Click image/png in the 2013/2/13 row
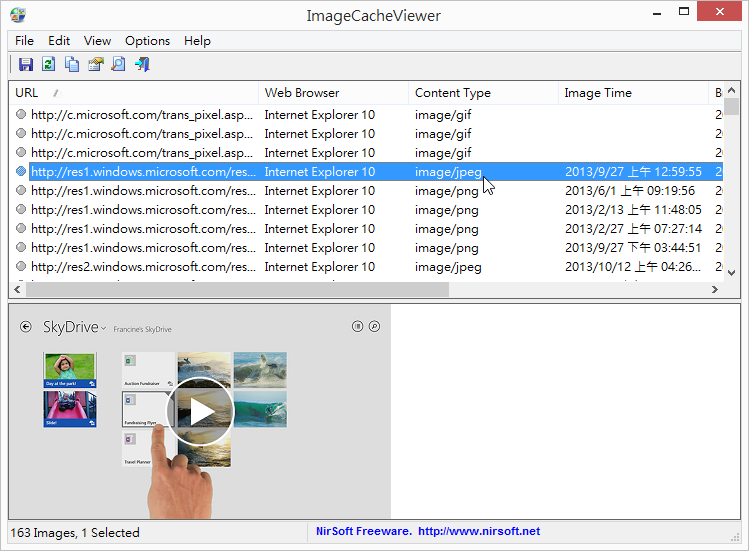 [447, 210]
